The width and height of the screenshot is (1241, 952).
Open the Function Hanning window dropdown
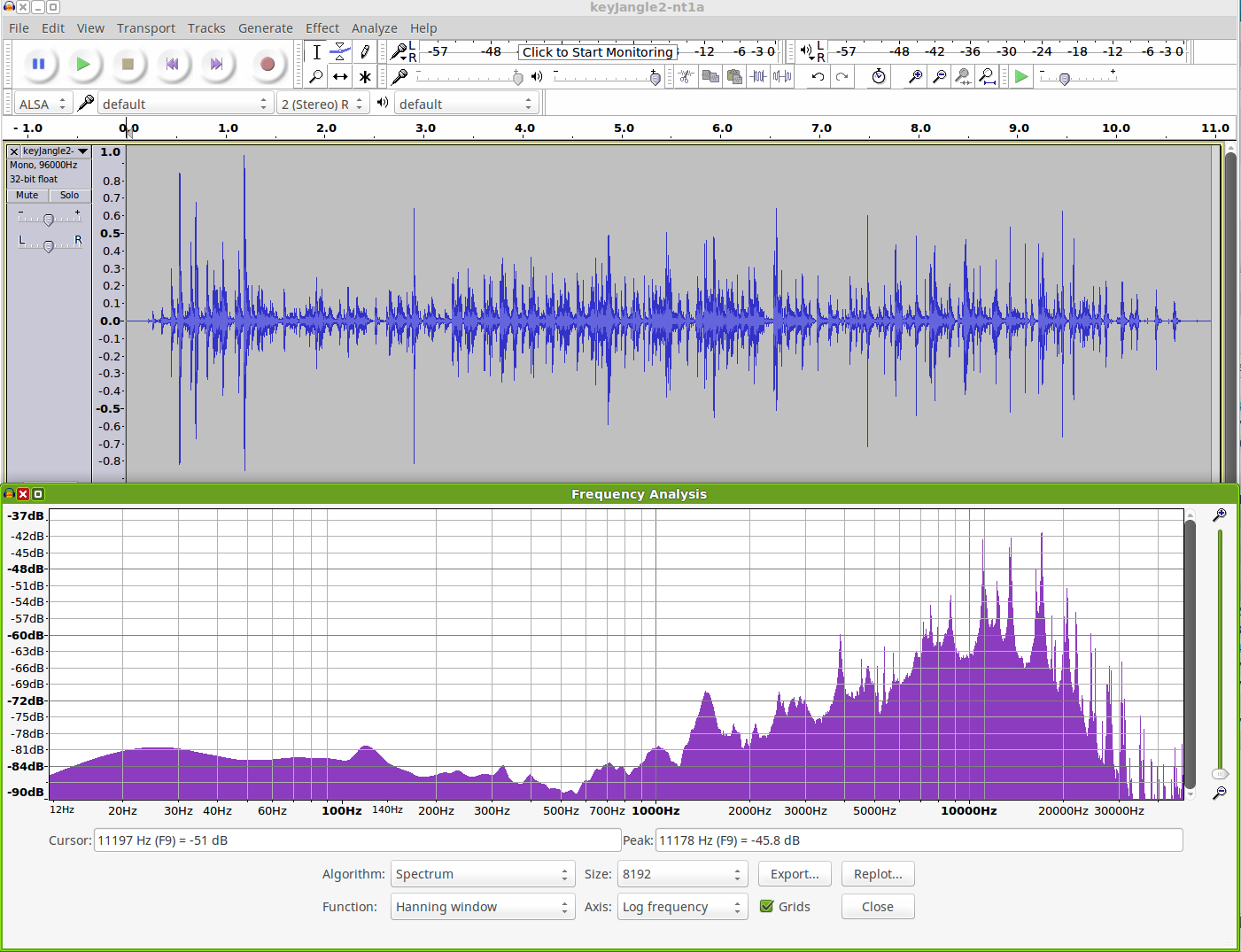483,907
